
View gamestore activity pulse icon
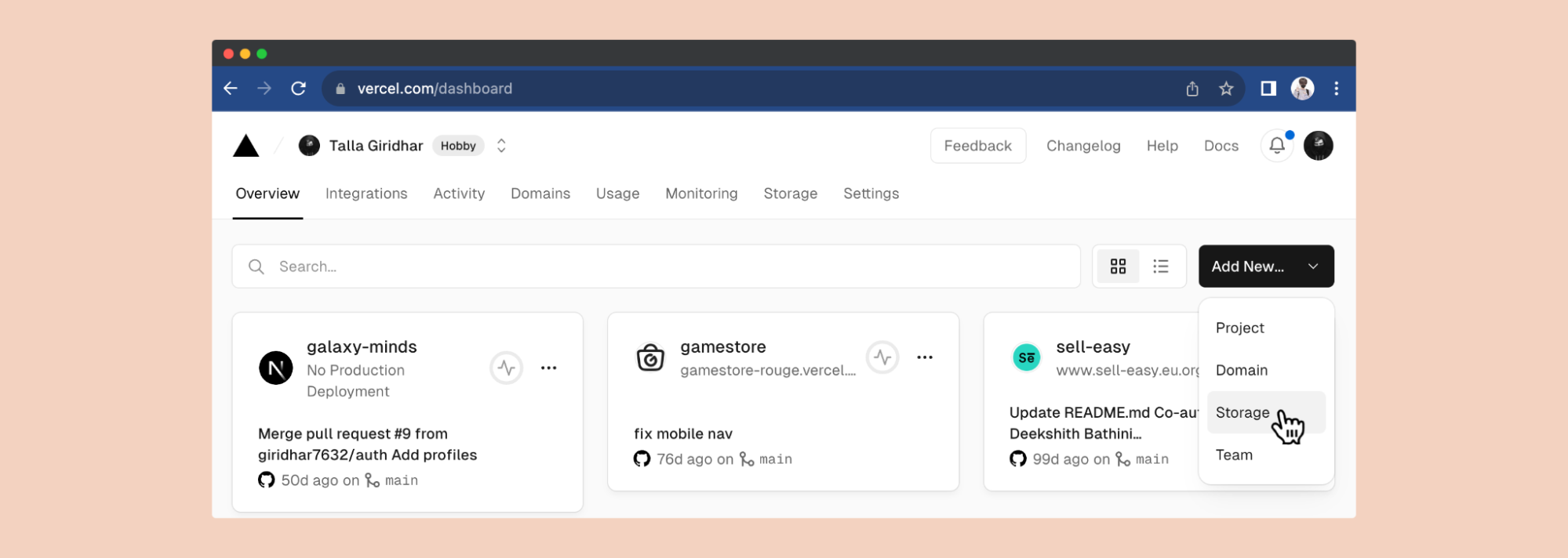(x=883, y=357)
